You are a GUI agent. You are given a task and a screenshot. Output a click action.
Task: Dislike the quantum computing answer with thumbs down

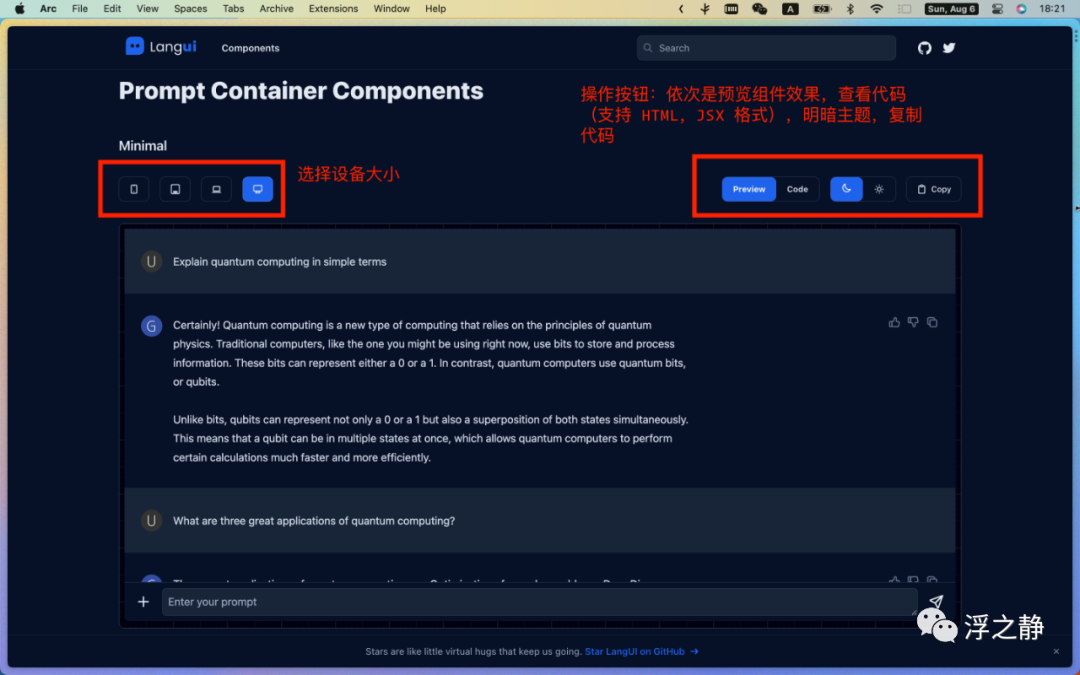tap(913, 322)
